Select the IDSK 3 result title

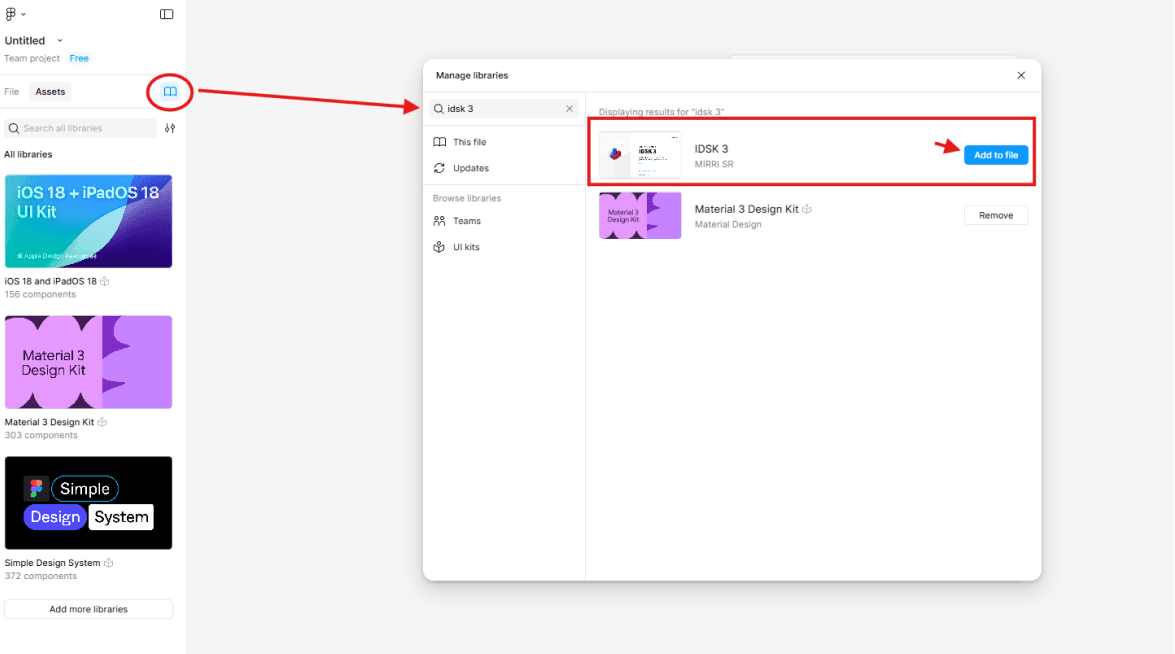tap(711, 149)
